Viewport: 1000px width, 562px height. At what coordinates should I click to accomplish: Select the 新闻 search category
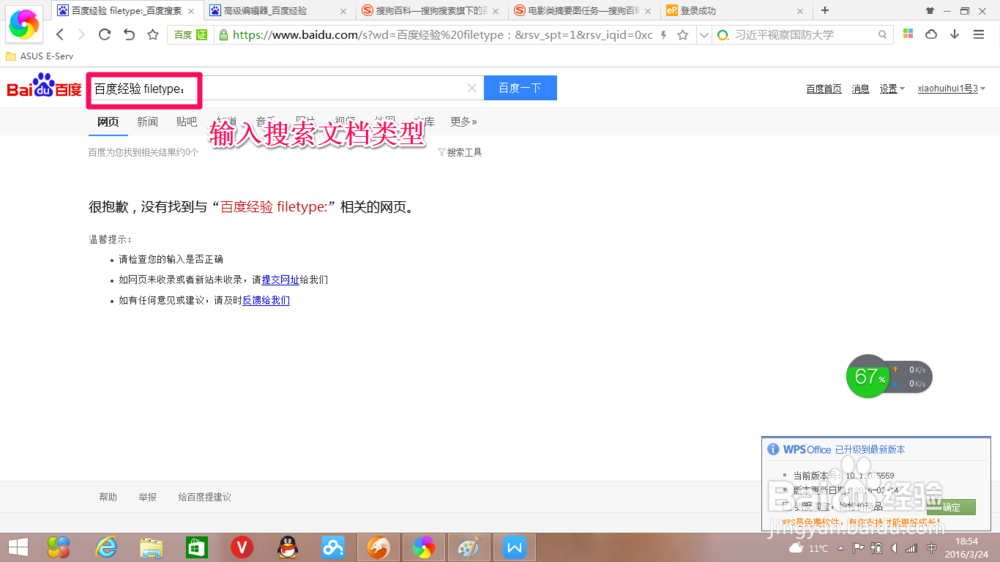(x=147, y=121)
